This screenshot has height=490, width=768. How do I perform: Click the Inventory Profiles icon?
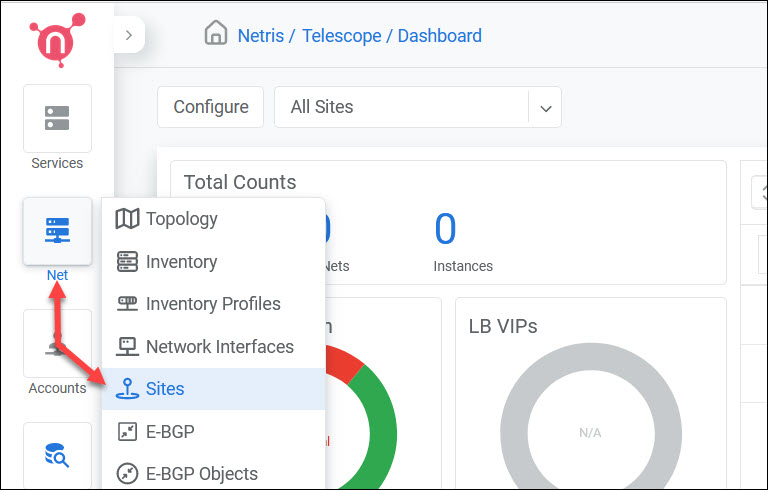(x=127, y=303)
